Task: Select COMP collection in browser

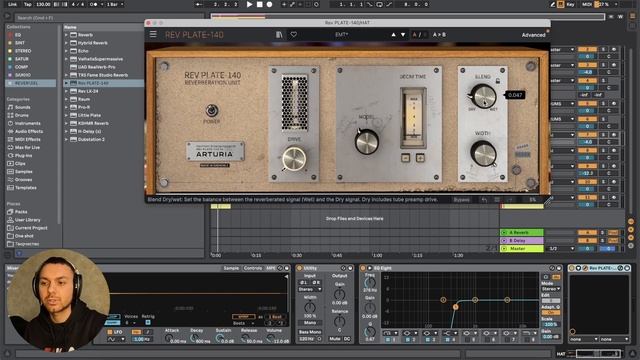Action: point(21,67)
